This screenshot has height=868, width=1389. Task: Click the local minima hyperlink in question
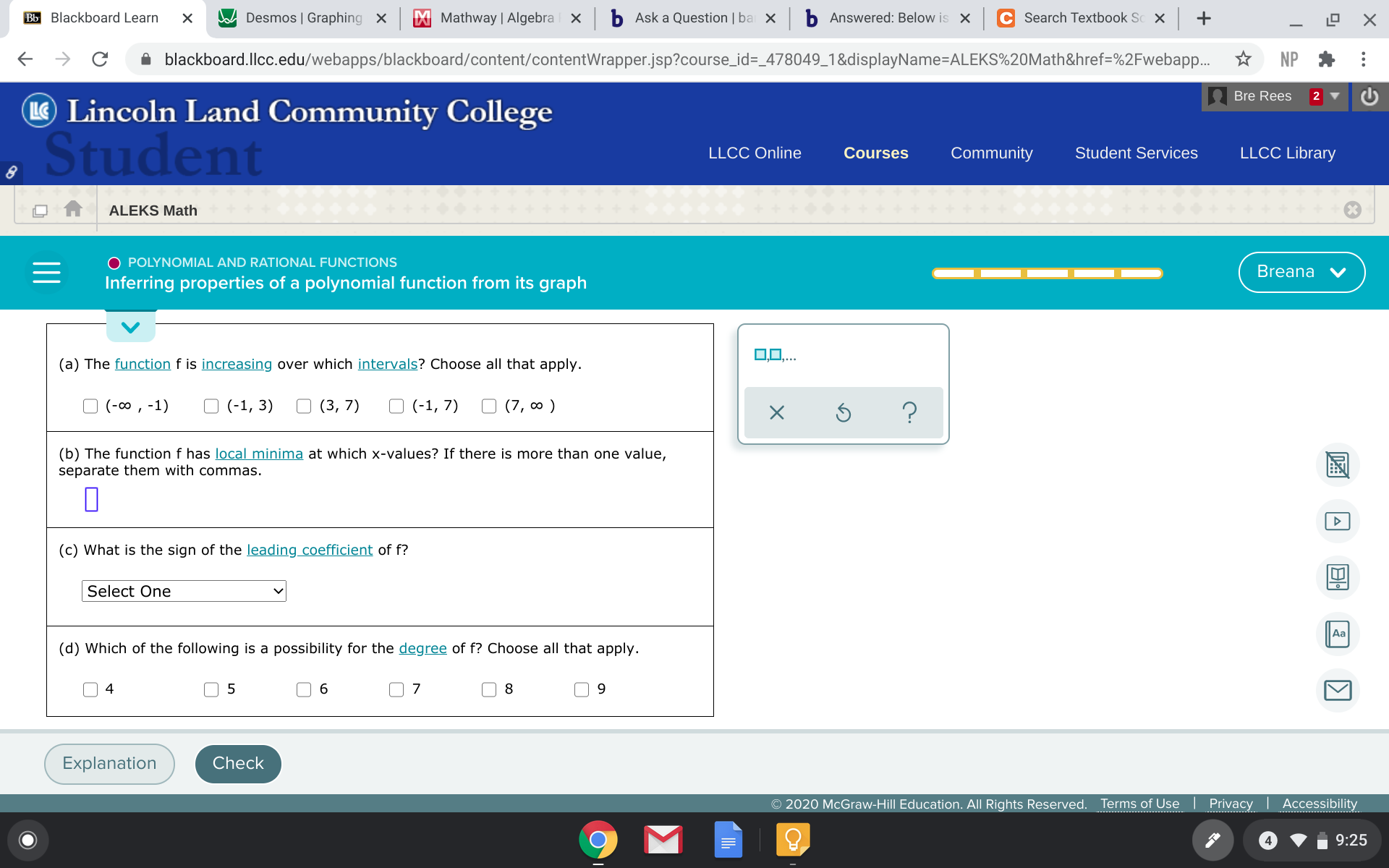pos(258,453)
